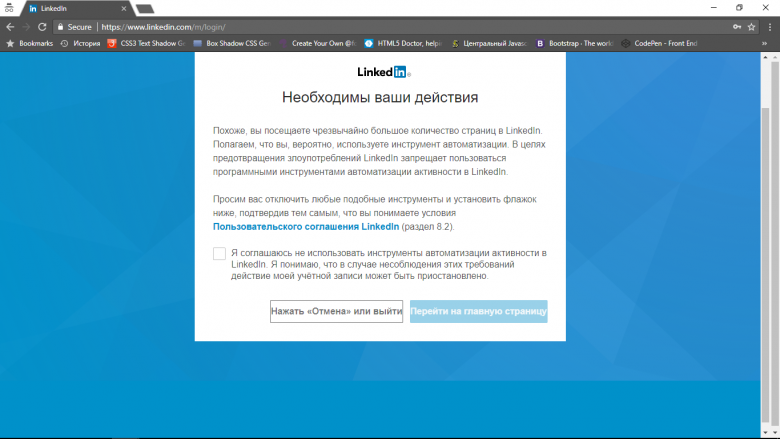Click the HTML5 Doctor bookmark favicon
This screenshot has height=439, width=780.
coord(369,43)
